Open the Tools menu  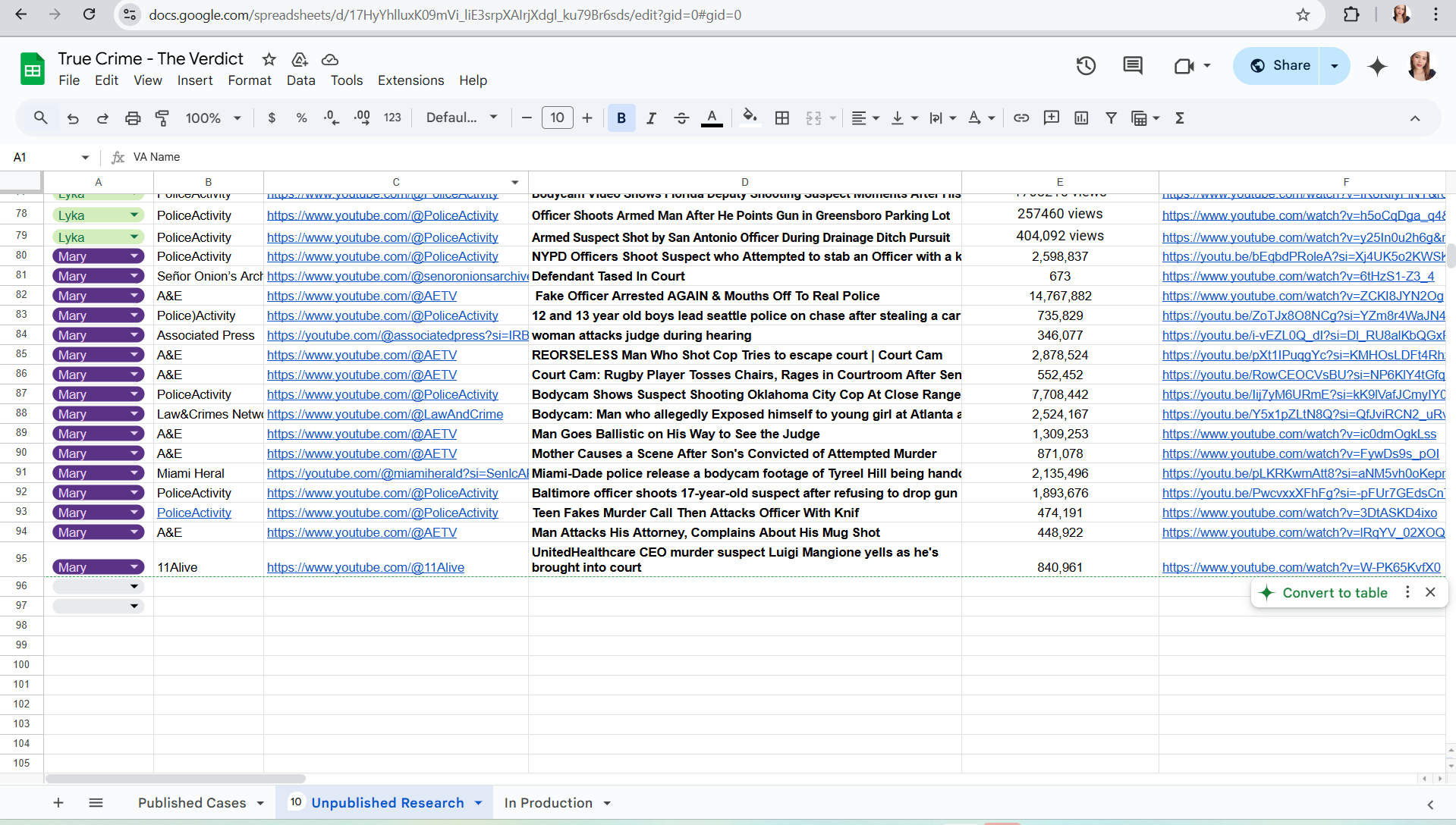point(347,80)
